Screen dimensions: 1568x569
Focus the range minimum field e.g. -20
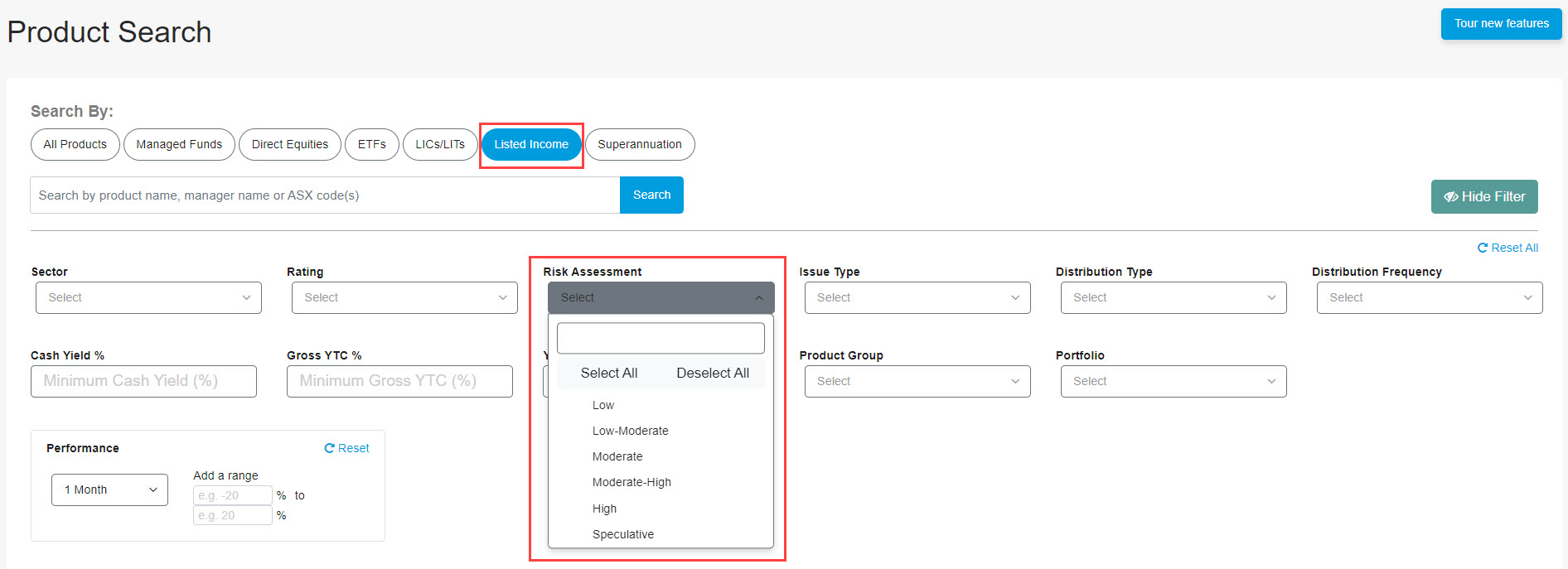point(233,495)
